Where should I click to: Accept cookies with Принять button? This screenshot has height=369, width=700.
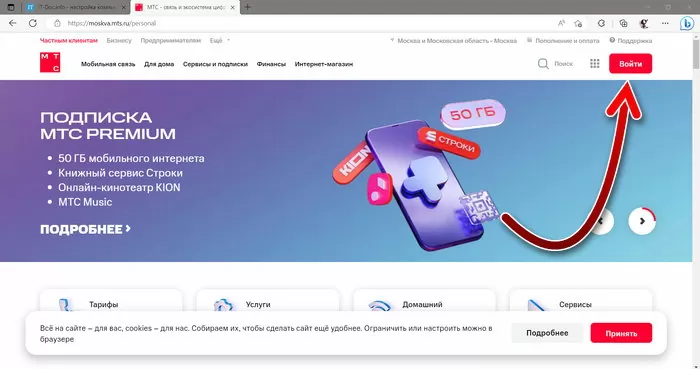(x=621, y=333)
